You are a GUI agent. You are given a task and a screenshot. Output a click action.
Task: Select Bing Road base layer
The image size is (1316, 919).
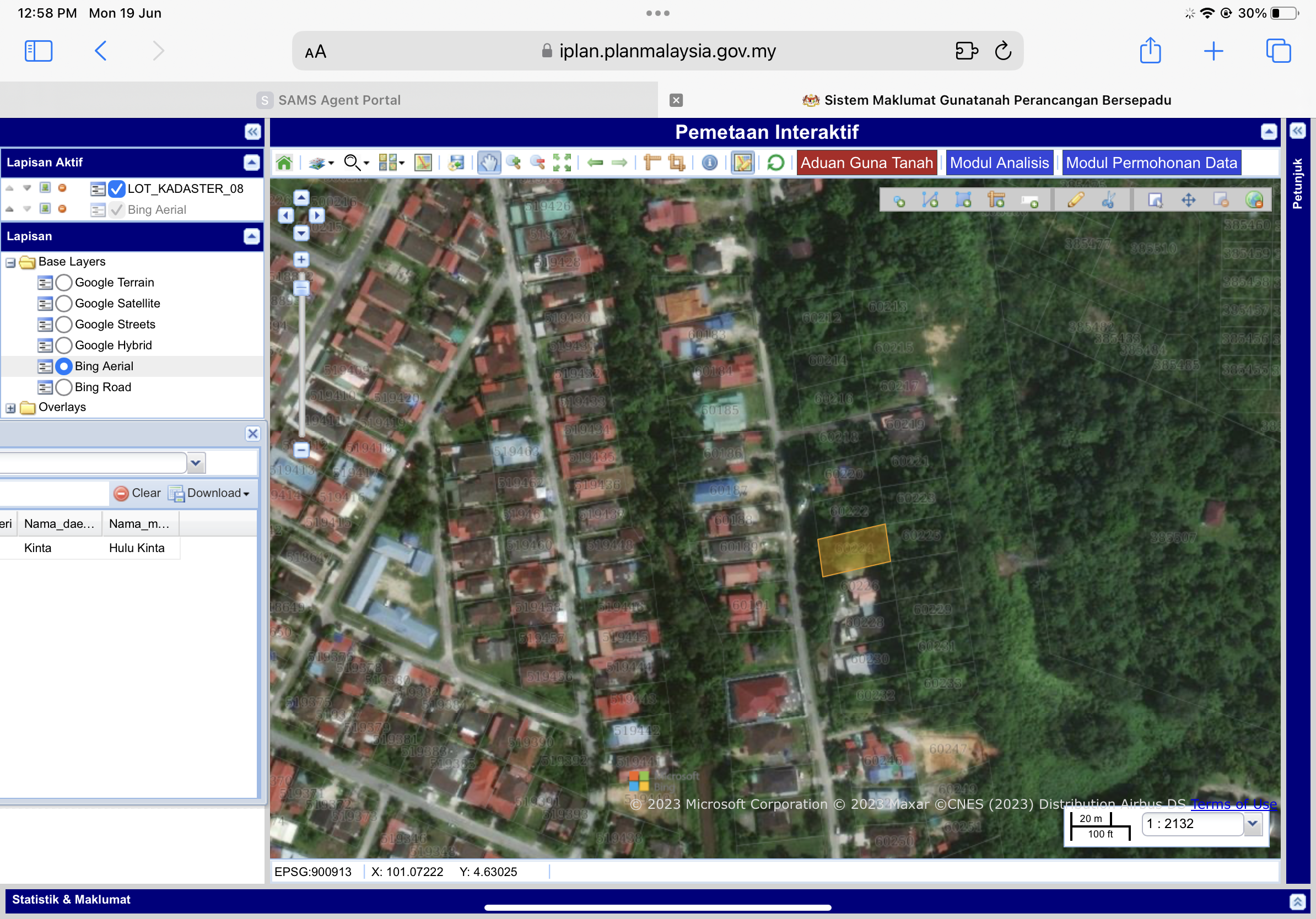[64, 387]
